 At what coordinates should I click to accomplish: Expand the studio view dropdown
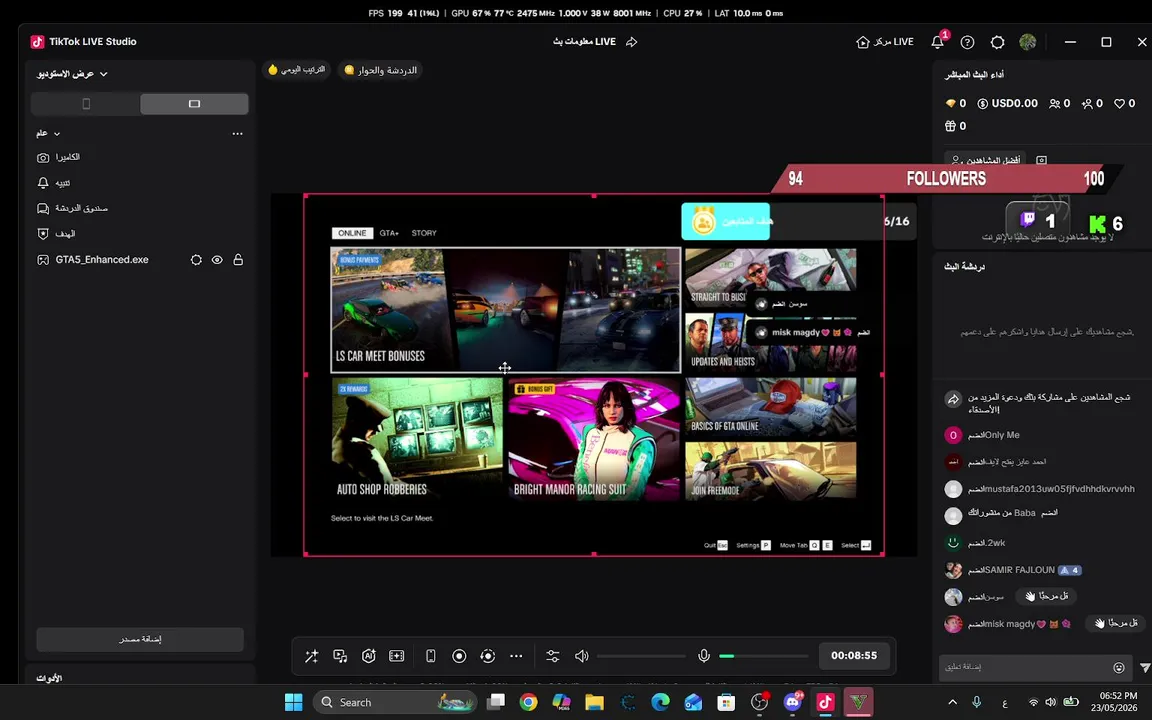coord(72,74)
